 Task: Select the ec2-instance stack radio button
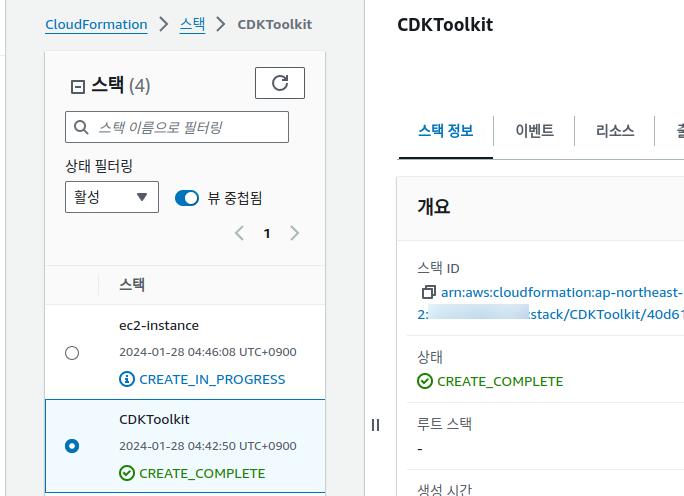(x=72, y=352)
